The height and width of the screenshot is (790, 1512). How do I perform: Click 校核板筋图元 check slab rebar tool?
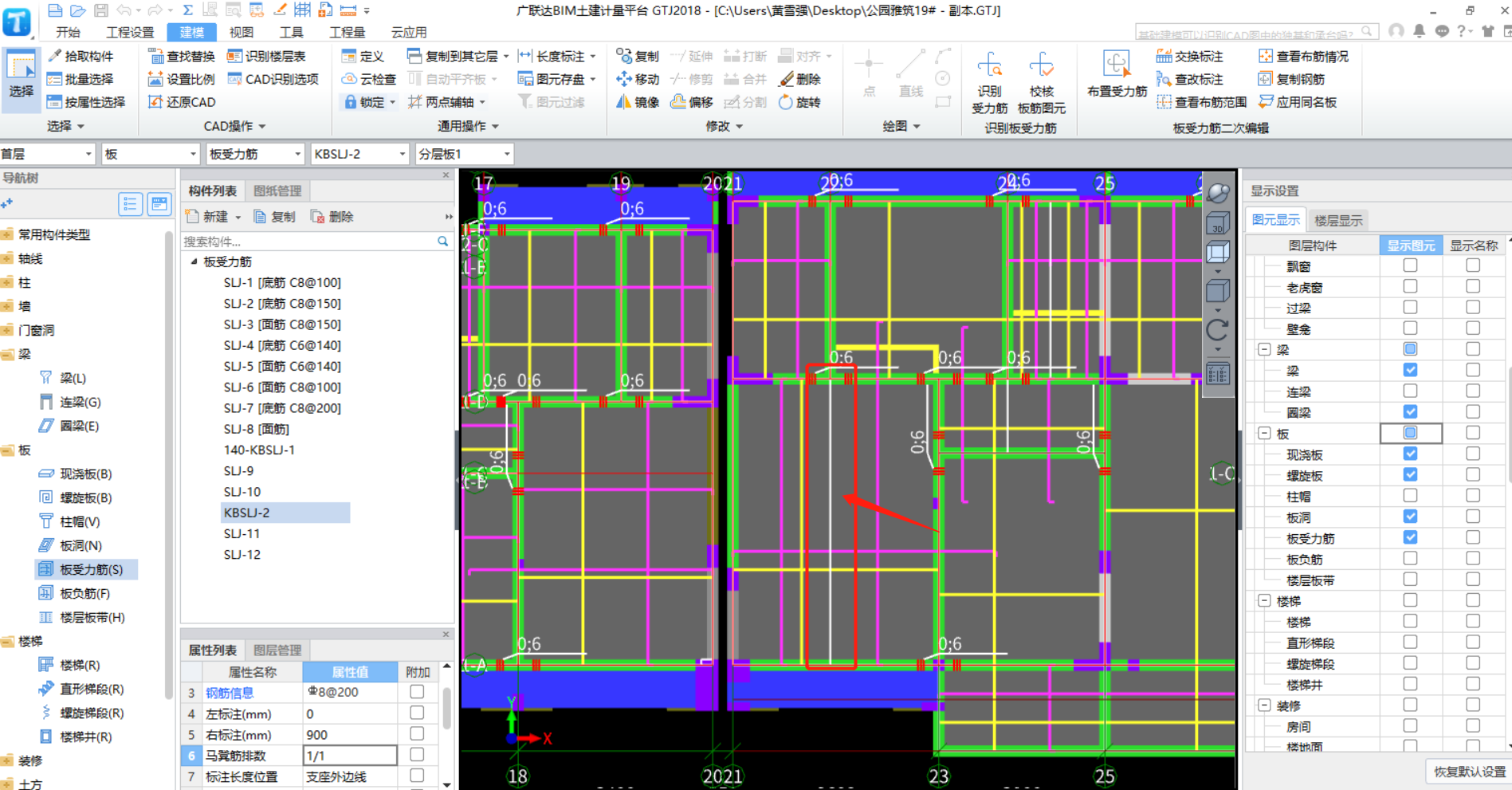1041,83
